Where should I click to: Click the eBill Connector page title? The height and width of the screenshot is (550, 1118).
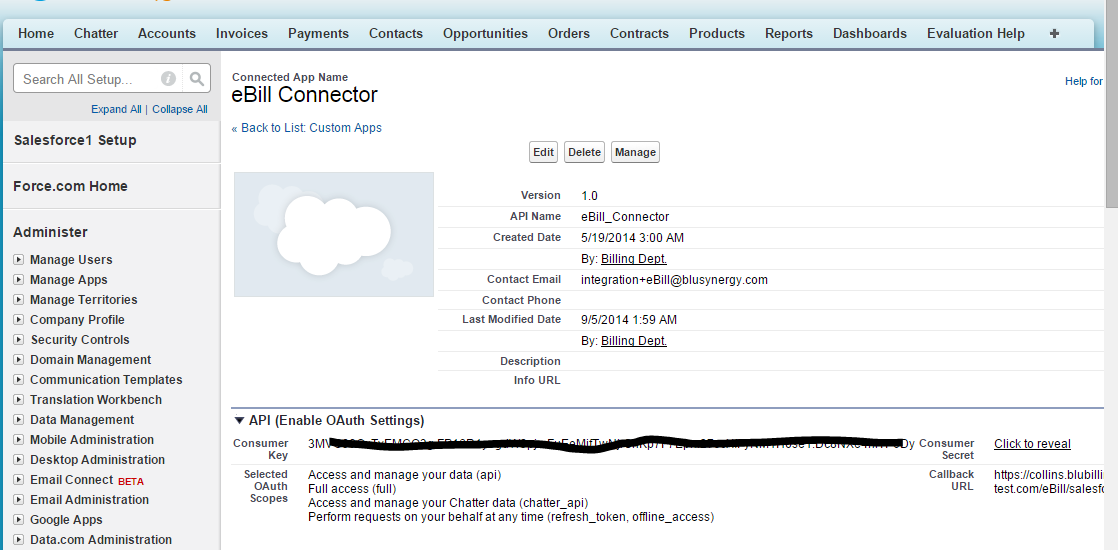(304, 95)
